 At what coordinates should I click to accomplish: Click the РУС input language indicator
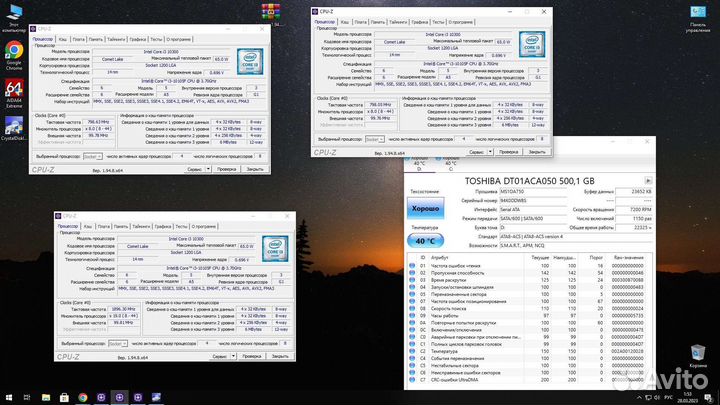tap(669, 398)
